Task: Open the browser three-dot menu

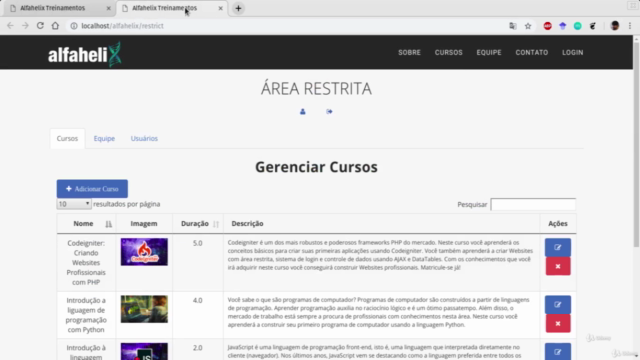Action: (x=630, y=26)
